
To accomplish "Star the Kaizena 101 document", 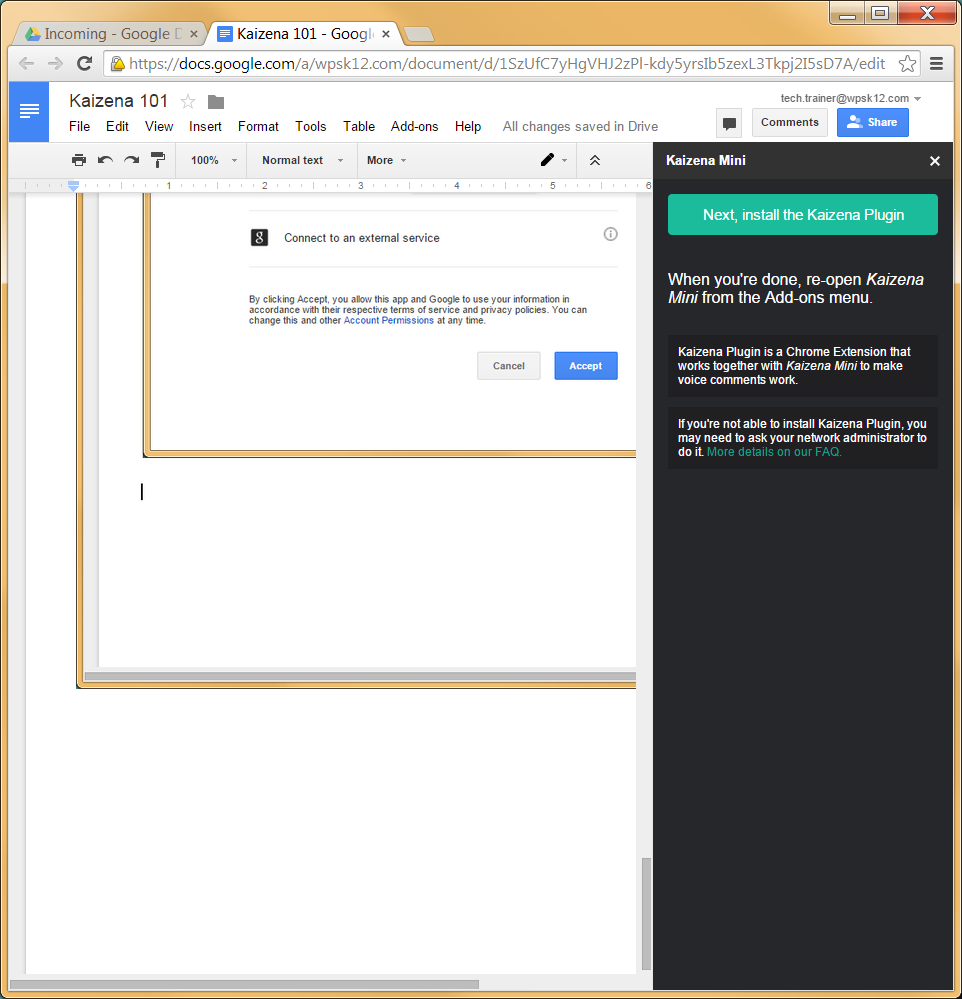I will [x=188, y=101].
